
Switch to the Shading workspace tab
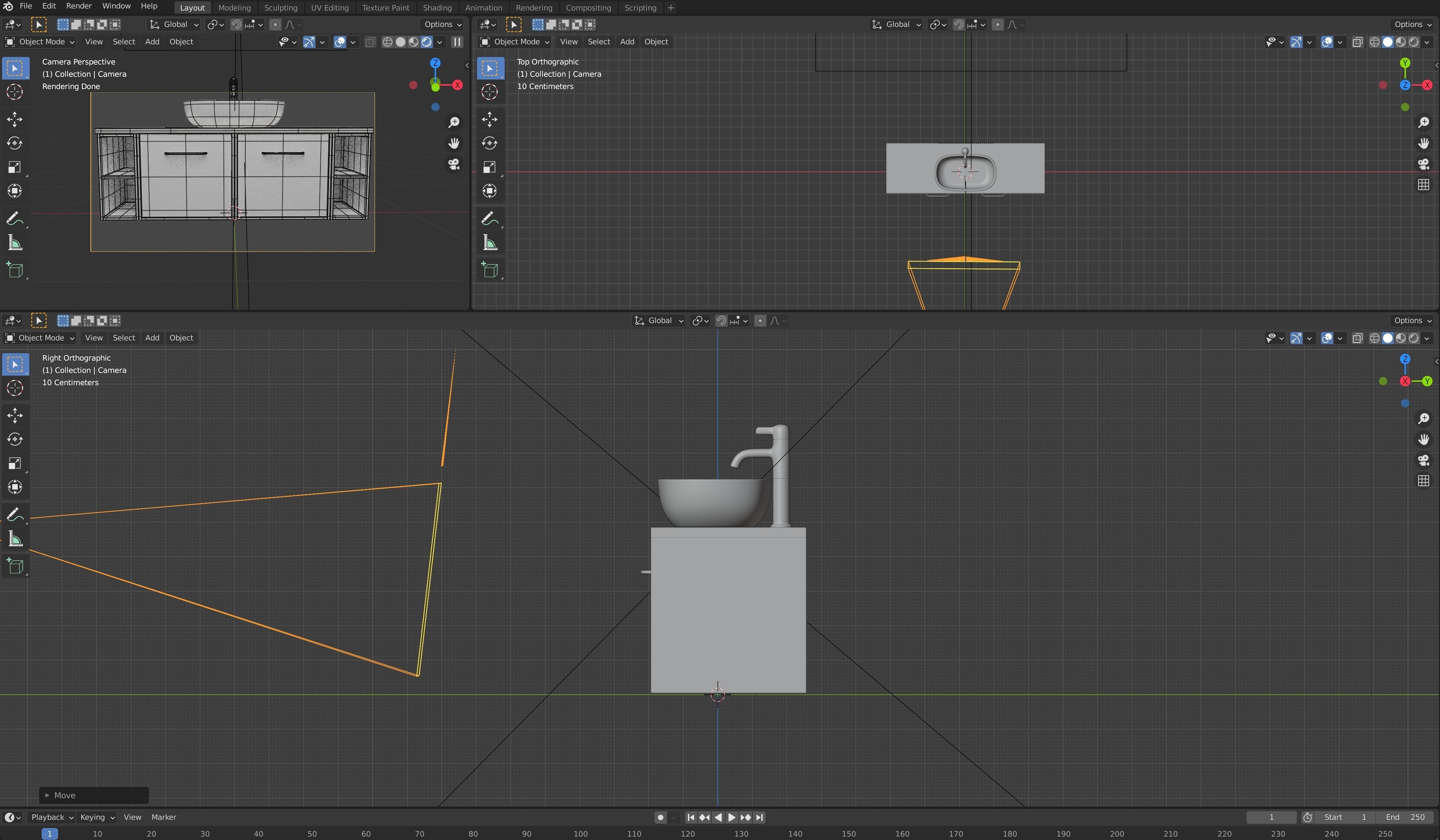(x=437, y=8)
